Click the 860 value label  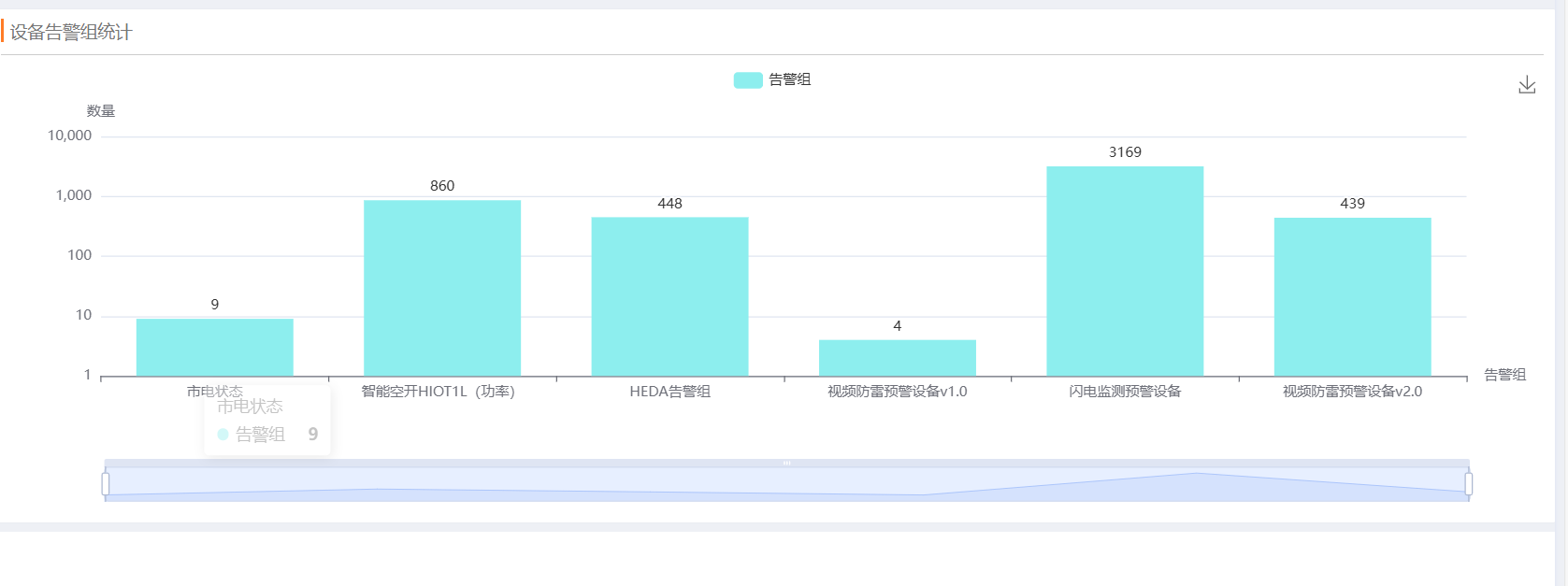coord(442,186)
